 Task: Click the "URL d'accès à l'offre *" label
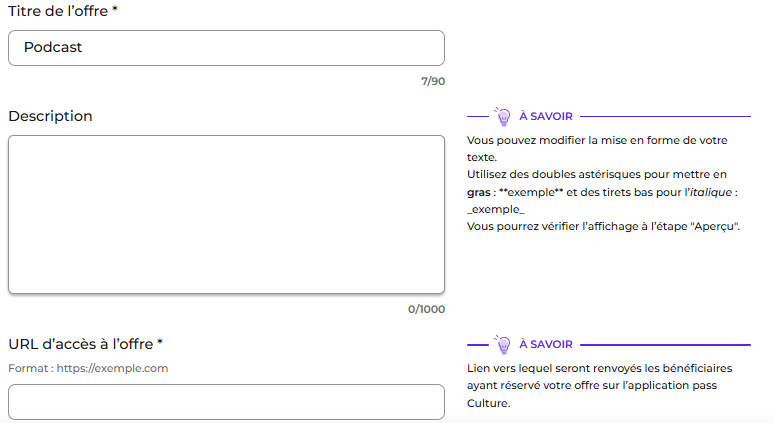[x=85, y=344]
